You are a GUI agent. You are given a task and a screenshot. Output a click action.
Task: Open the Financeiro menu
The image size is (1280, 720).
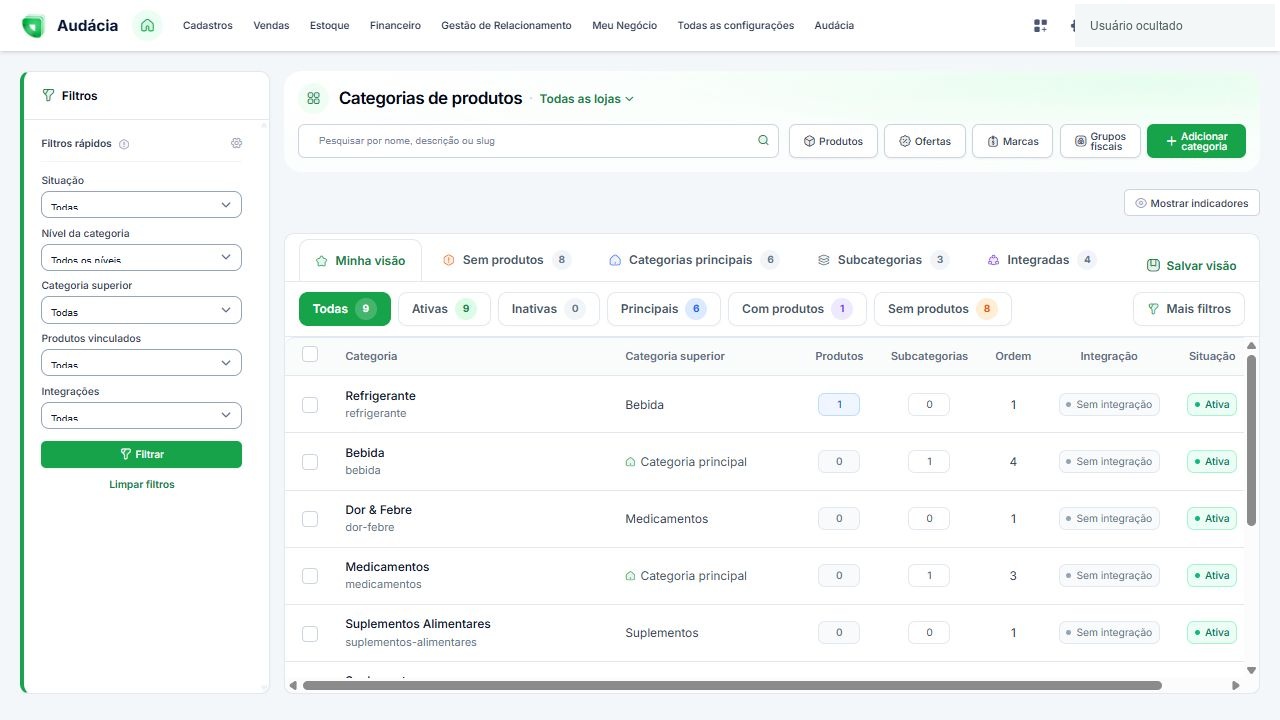395,26
